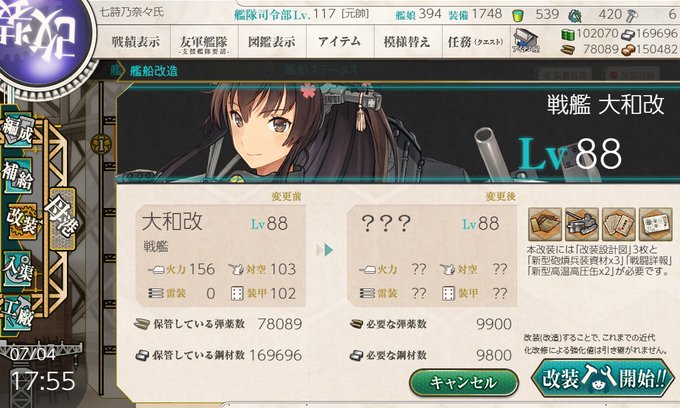Click the ??? remodel result card

432,256
